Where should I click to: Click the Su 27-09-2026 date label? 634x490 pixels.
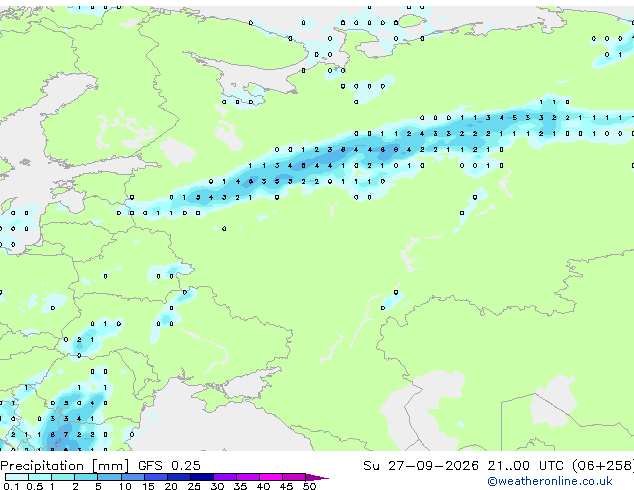pyautogui.click(x=421, y=466)
